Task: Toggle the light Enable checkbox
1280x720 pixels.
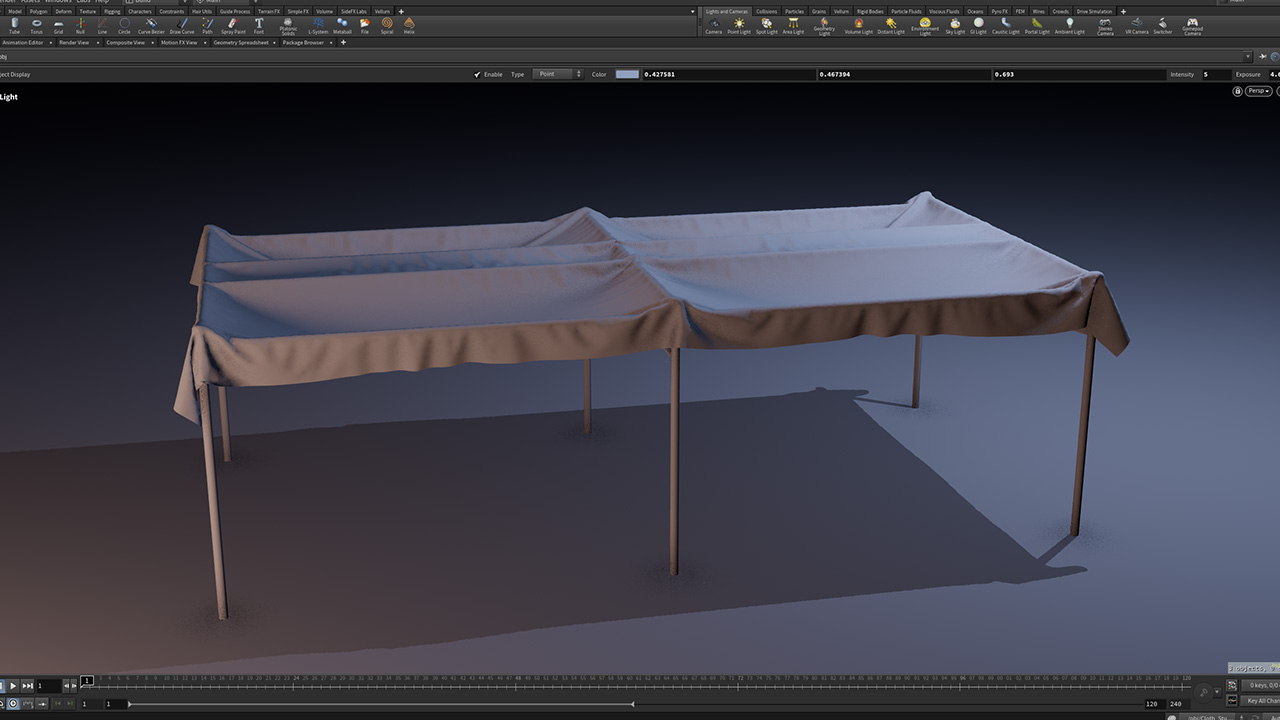Action: [x=477, y=75]
